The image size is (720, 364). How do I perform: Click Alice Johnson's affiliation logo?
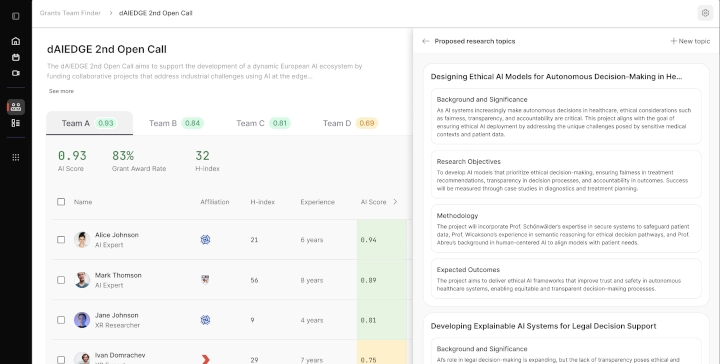coord(205,240)
